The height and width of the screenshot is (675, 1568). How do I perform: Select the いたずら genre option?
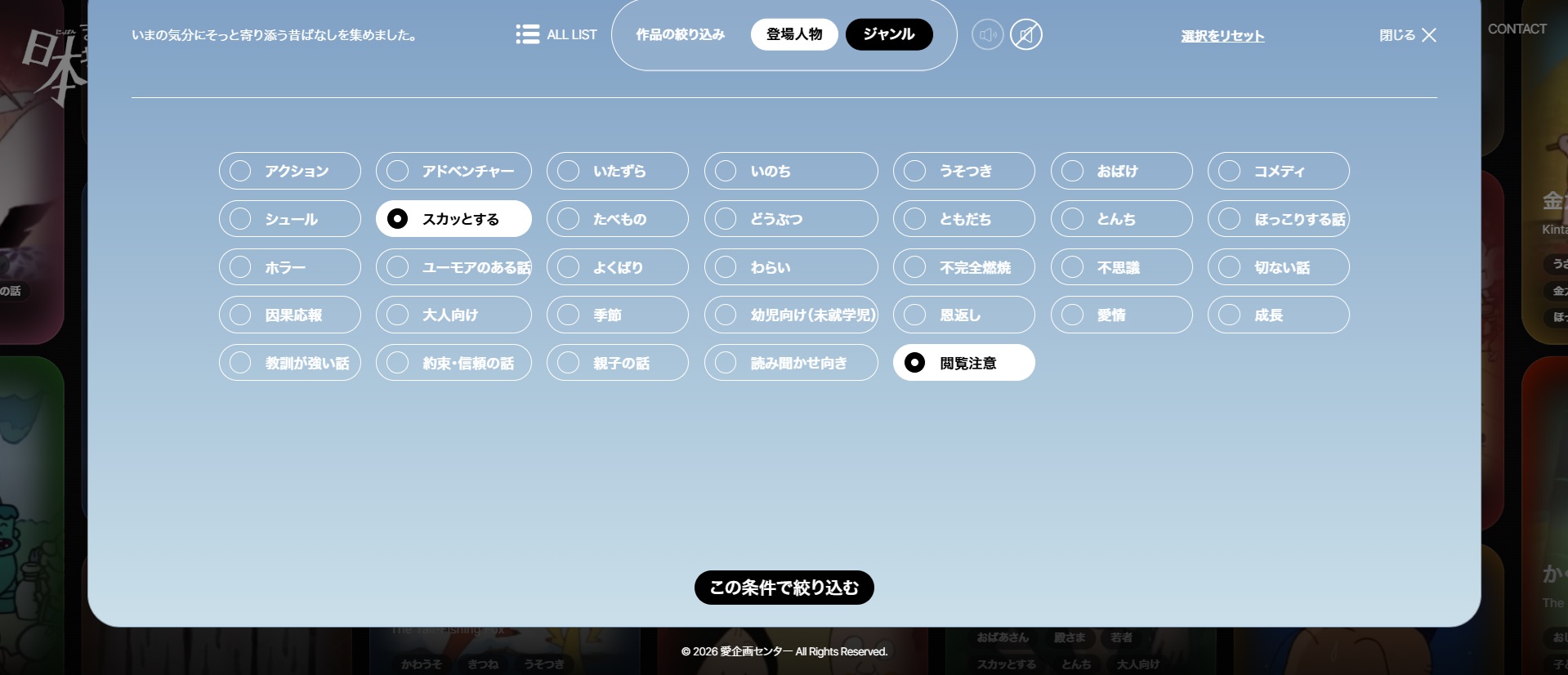point(618,171)
